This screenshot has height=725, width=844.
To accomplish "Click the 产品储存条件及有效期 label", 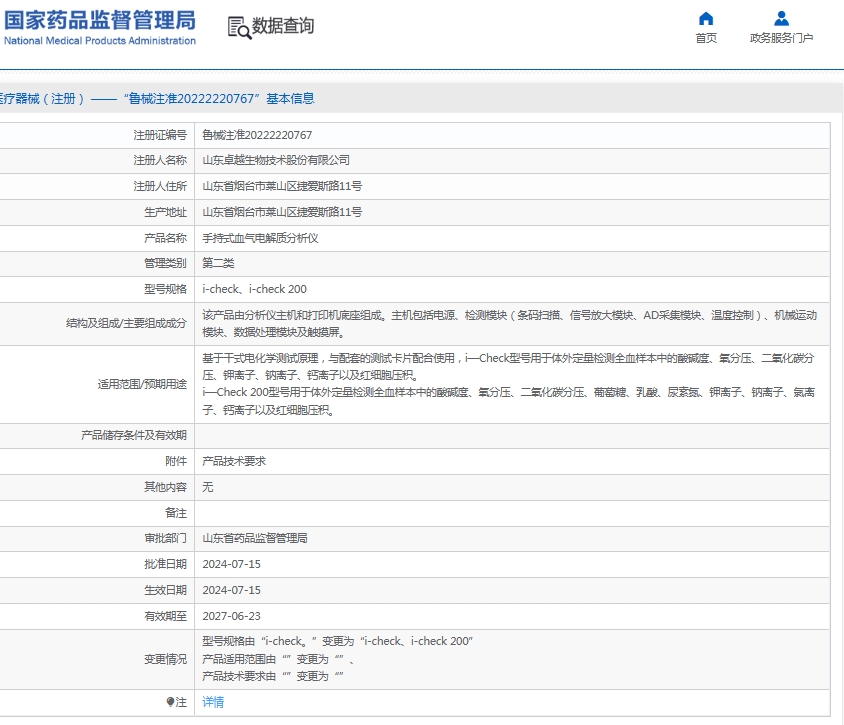I will tap(134, 435).
